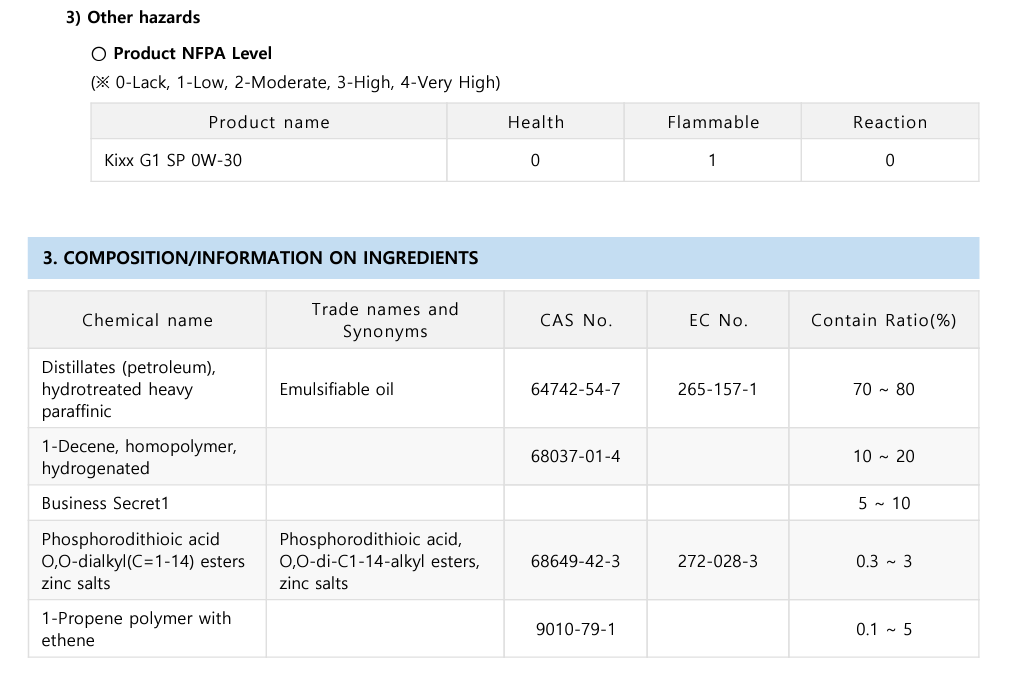Click the Contain Ratio(%) column header

[884, 320]
